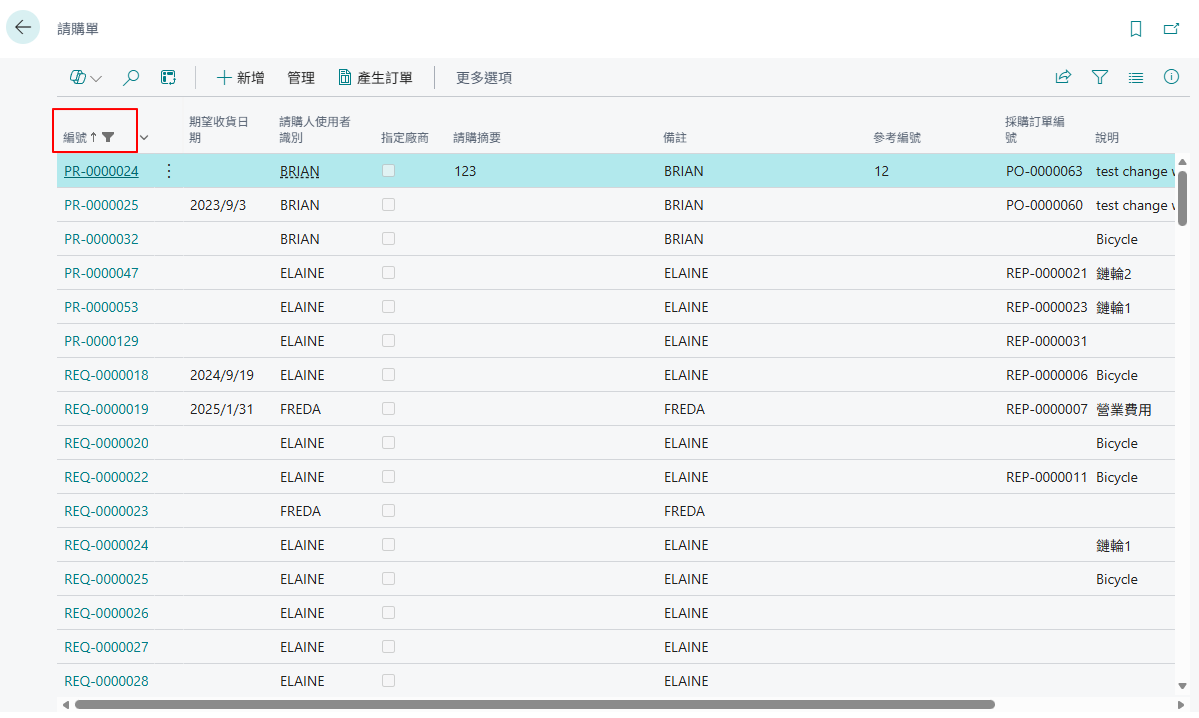Sort by the 編號 column header
Screen dimensions: 1199x718
point(75,138)
